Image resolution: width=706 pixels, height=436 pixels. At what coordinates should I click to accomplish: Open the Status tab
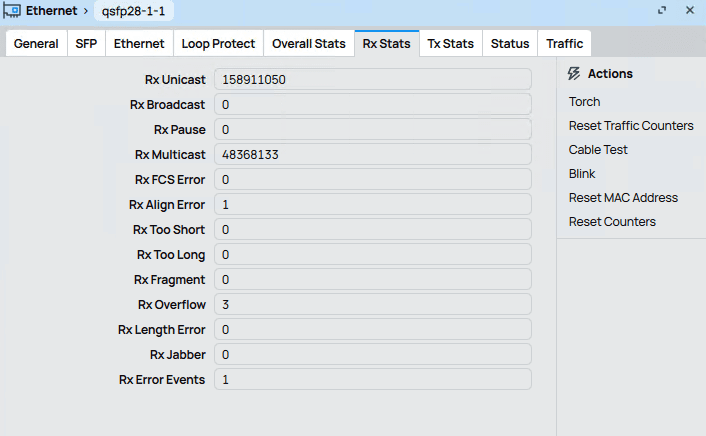pos(510,44)
